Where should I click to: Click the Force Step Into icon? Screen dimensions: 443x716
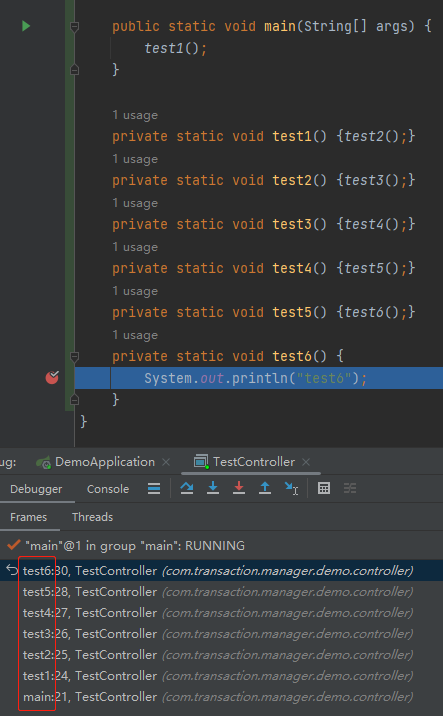coord(239,488)
